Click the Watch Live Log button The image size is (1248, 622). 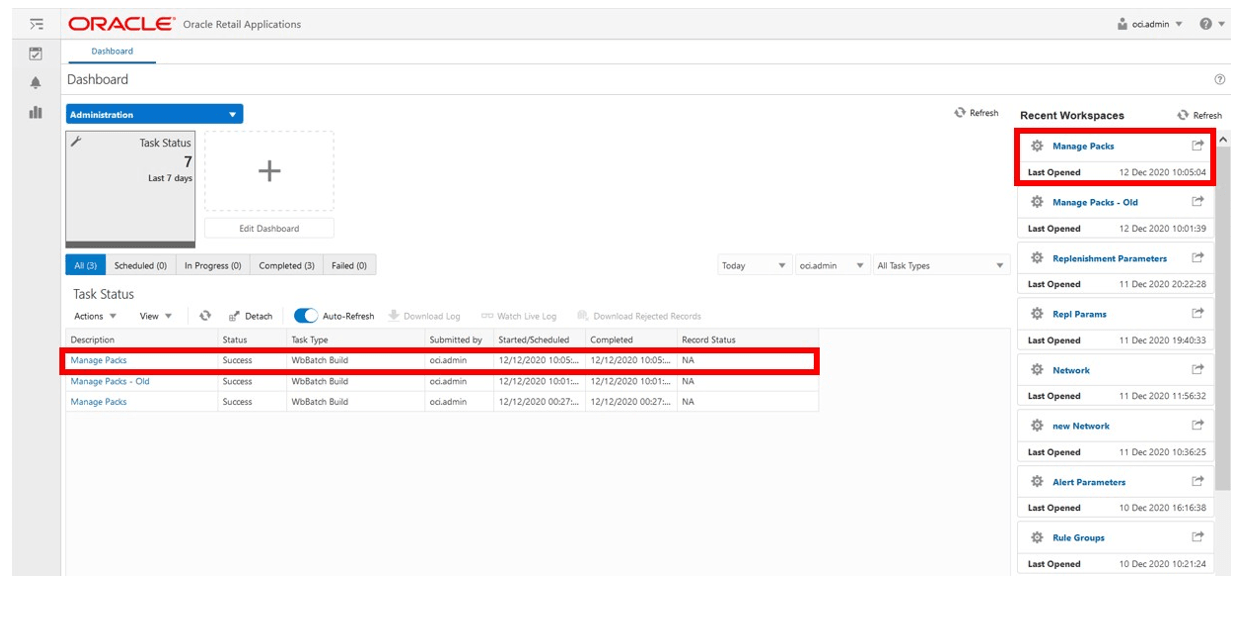point(519,316)
